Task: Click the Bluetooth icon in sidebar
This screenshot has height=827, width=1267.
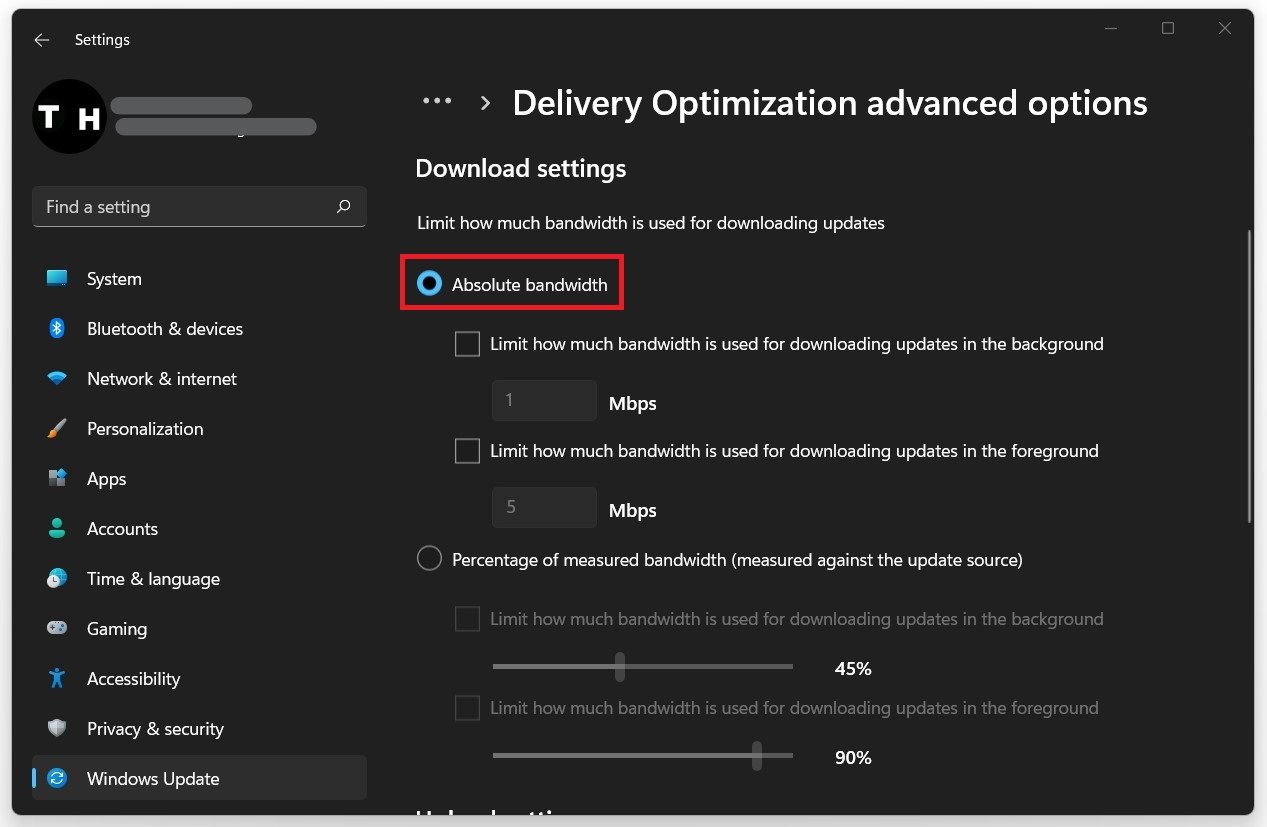Action: click(x=57, y=329)
